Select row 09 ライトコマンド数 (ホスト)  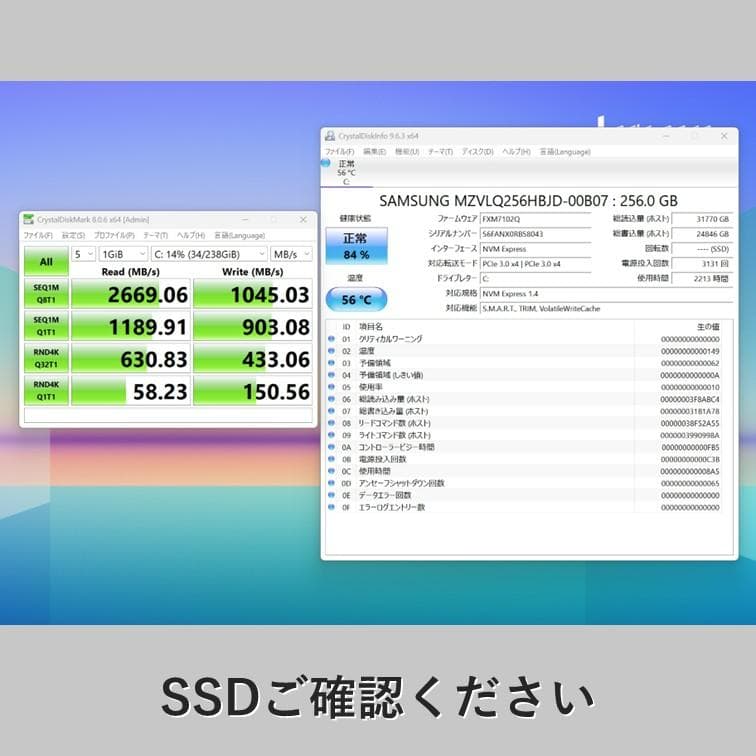coord(525,435)
